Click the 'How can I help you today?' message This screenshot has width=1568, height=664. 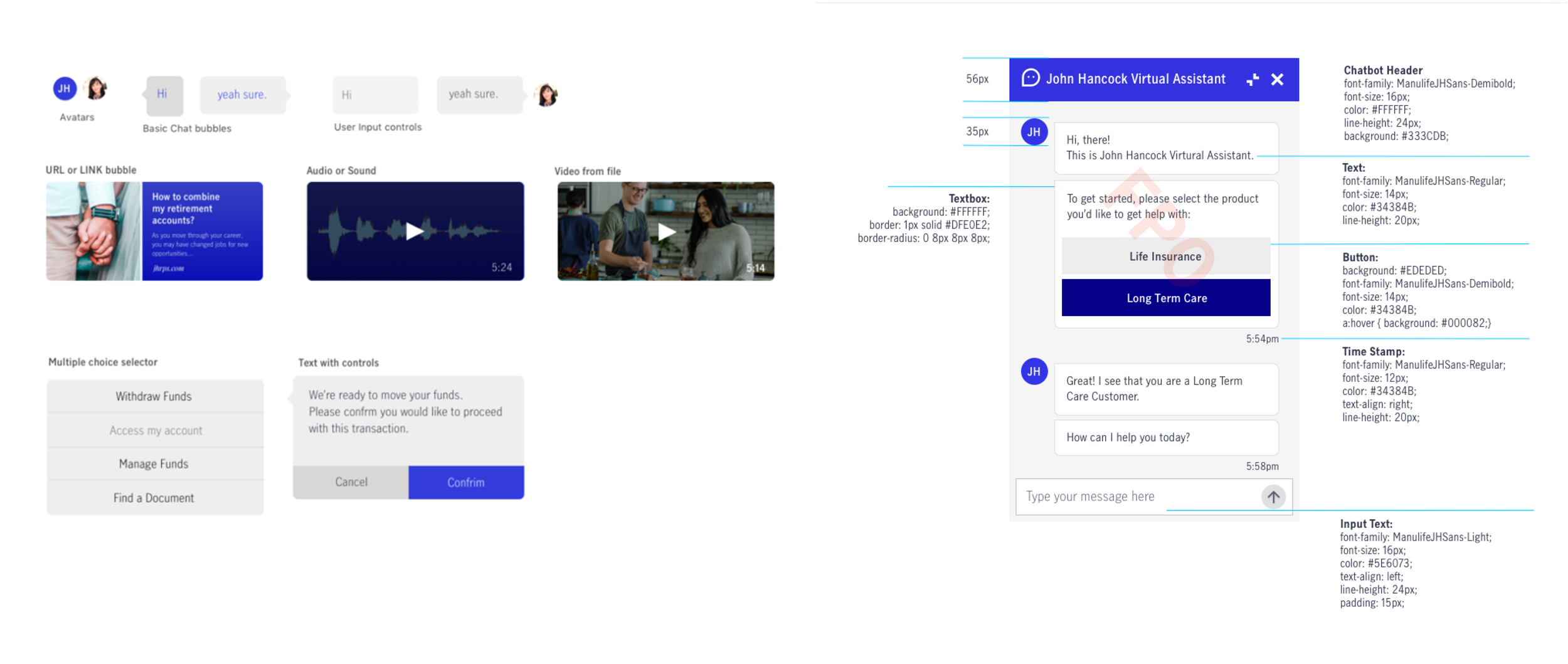(x=1166, y=438)
